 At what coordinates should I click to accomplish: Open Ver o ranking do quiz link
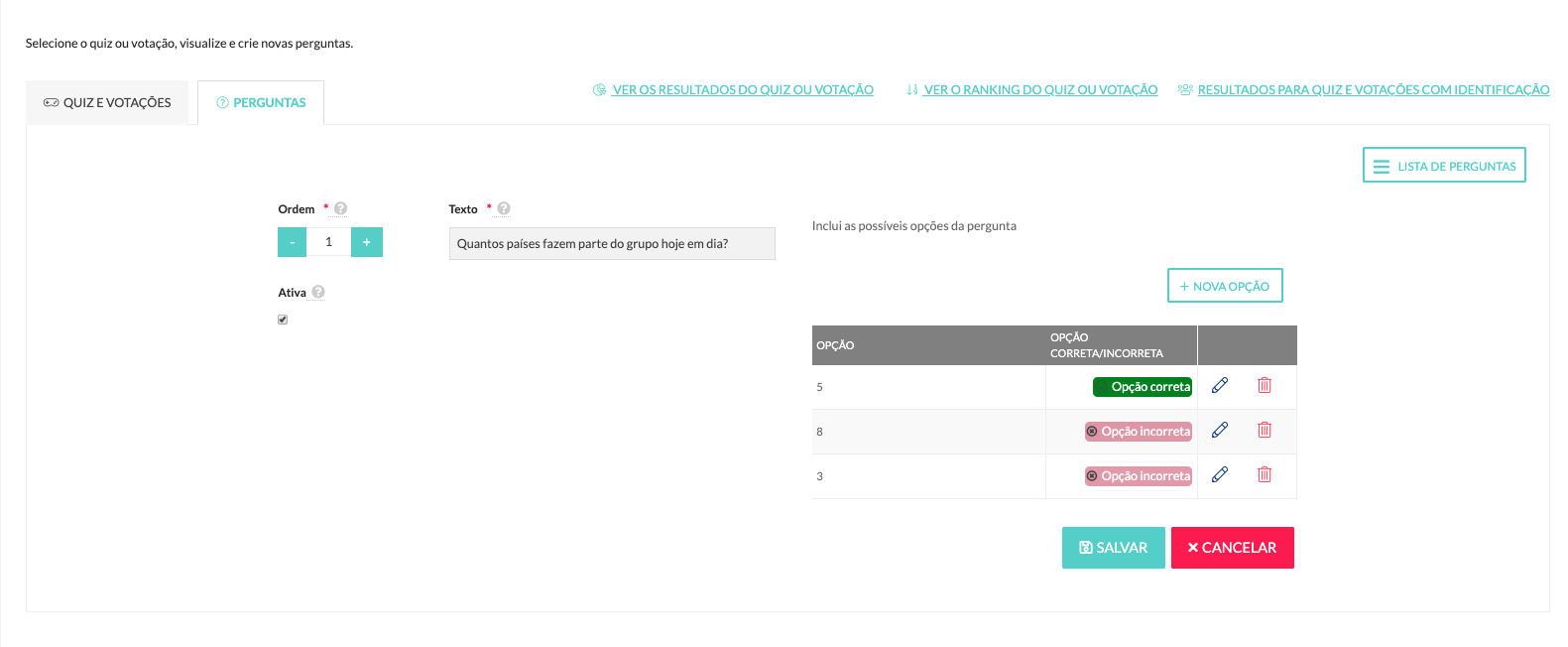(x=1031, y=89)
